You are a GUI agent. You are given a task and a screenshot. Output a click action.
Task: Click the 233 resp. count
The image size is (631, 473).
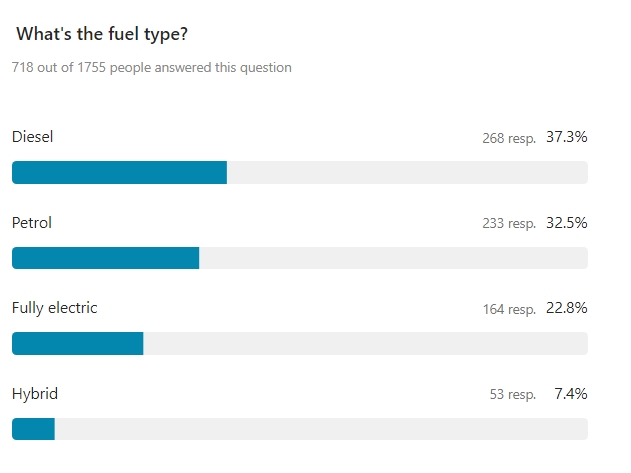(509, 223)
